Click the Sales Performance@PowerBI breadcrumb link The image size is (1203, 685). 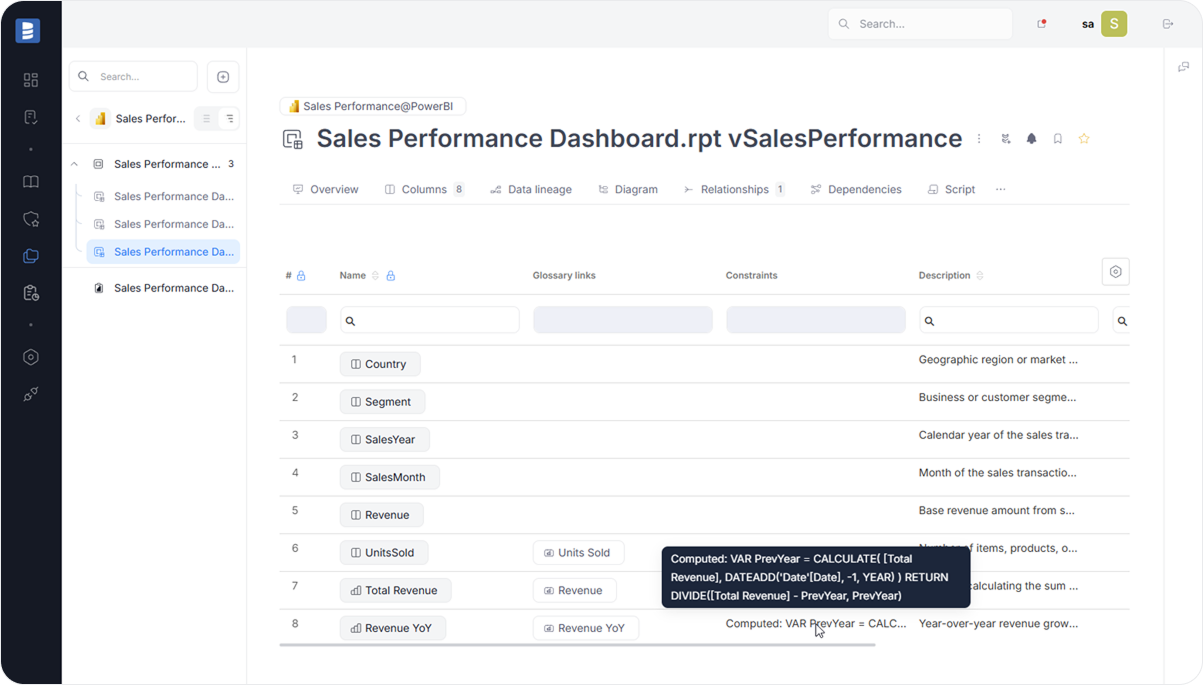tap(373, 105)
